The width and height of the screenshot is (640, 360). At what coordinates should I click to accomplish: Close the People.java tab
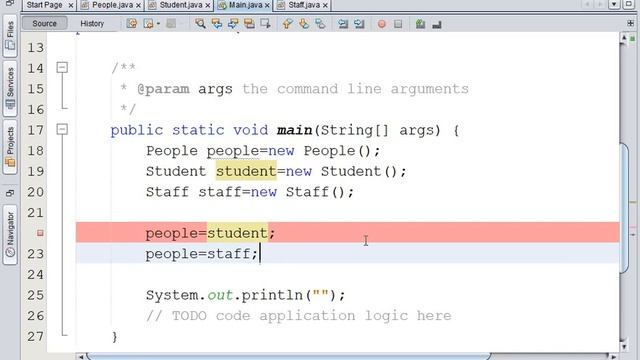[x=138, y=5]
